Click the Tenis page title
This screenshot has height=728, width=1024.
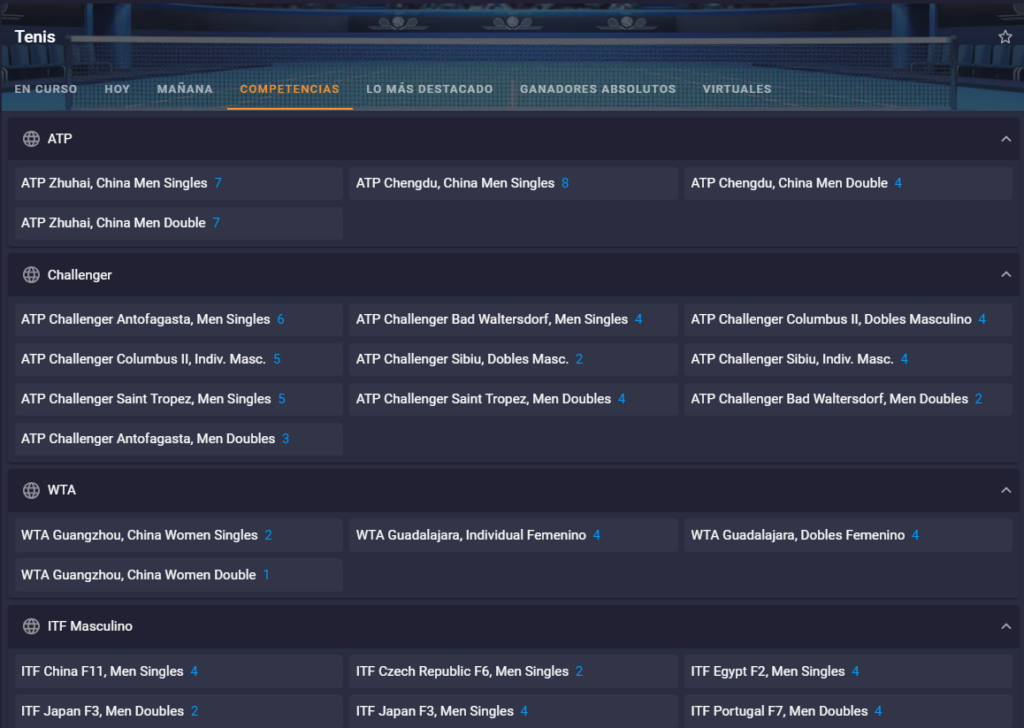point(35,37)
